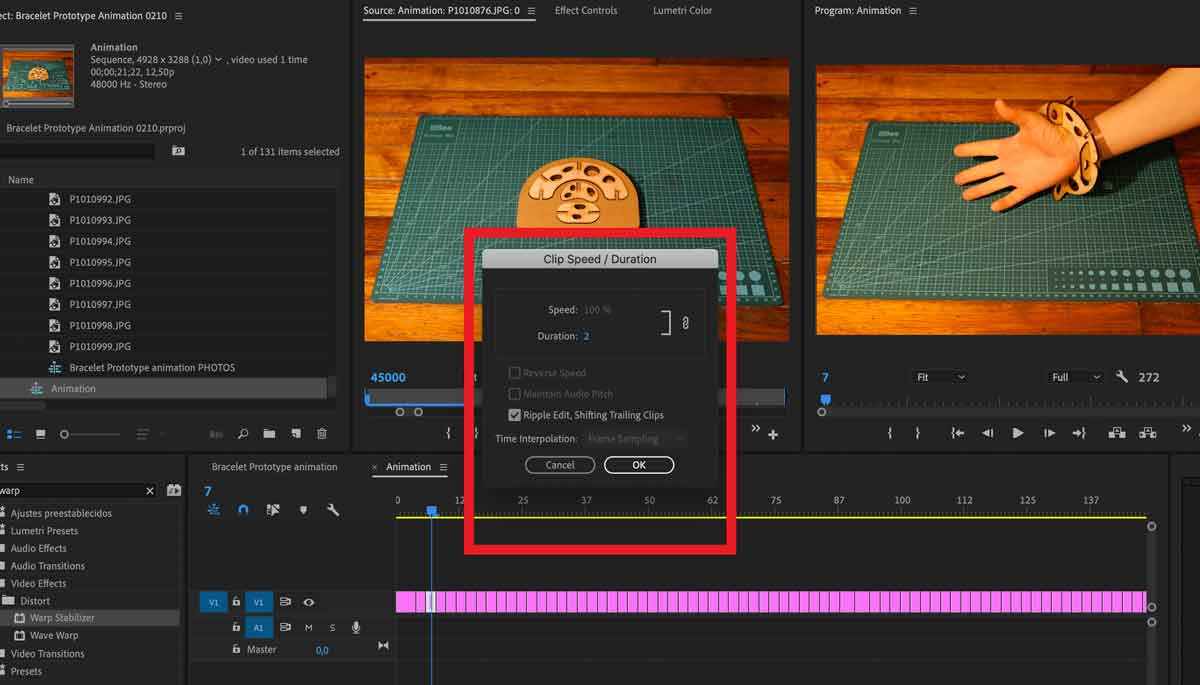Click the Automate to Sequence icon
This screenshot has width=1200, height=685.
(216, 434)
